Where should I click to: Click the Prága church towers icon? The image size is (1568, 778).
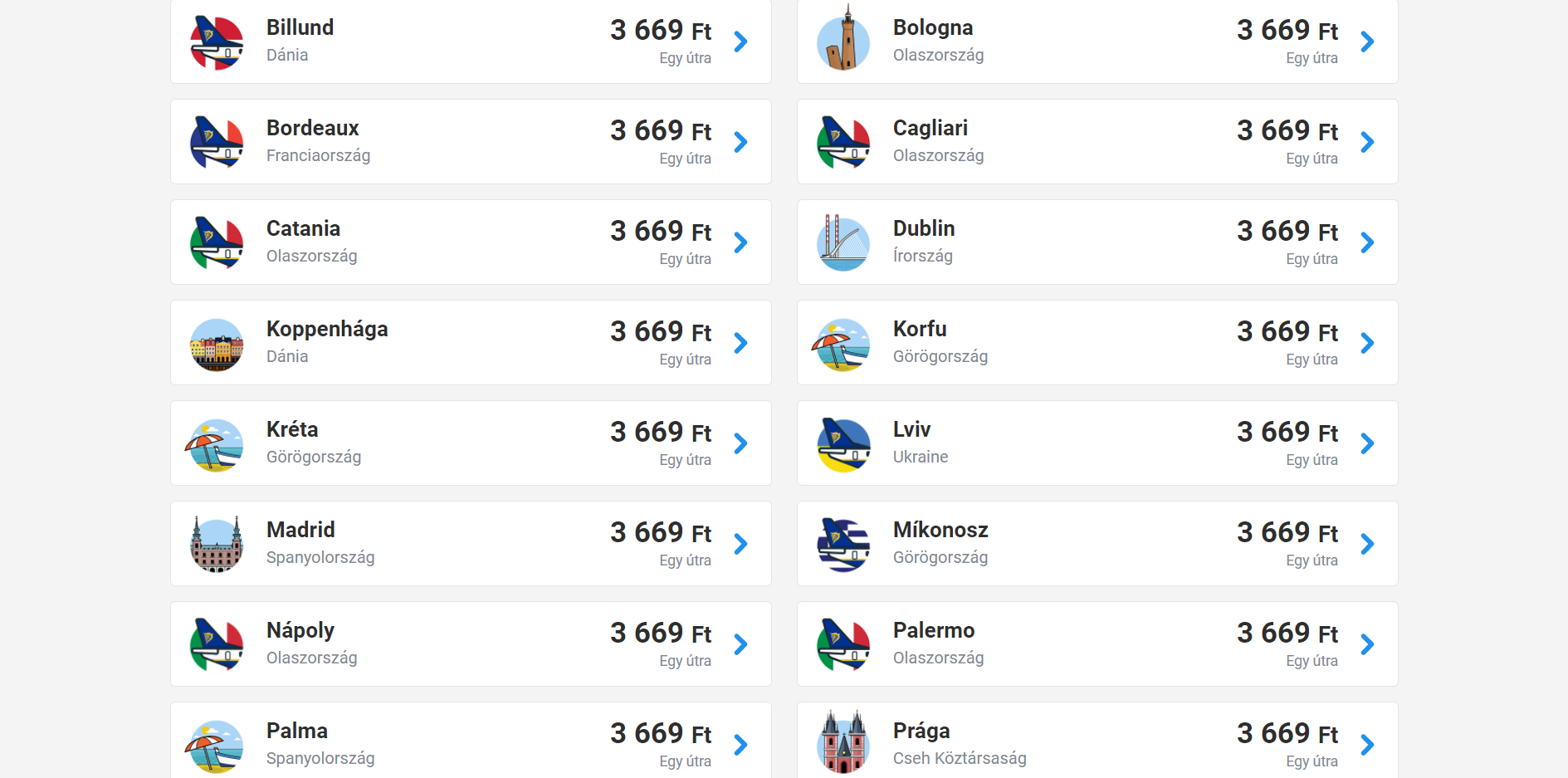pyautogui.click(x=843, y=743)
